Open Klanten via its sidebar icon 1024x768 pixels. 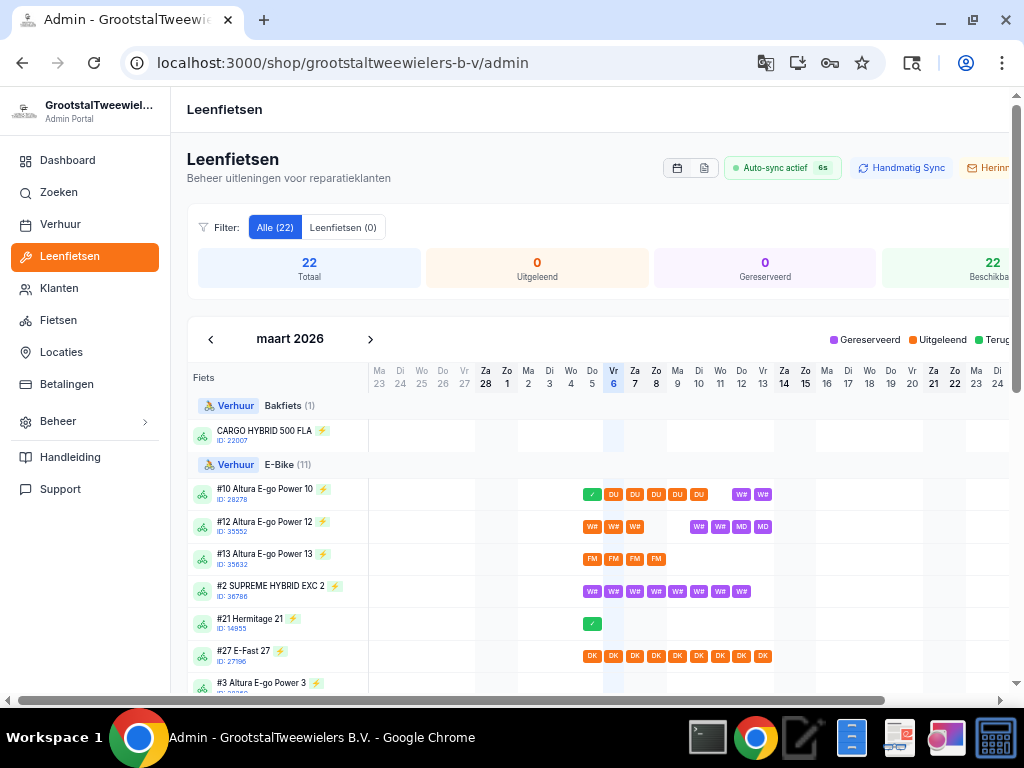24,288
